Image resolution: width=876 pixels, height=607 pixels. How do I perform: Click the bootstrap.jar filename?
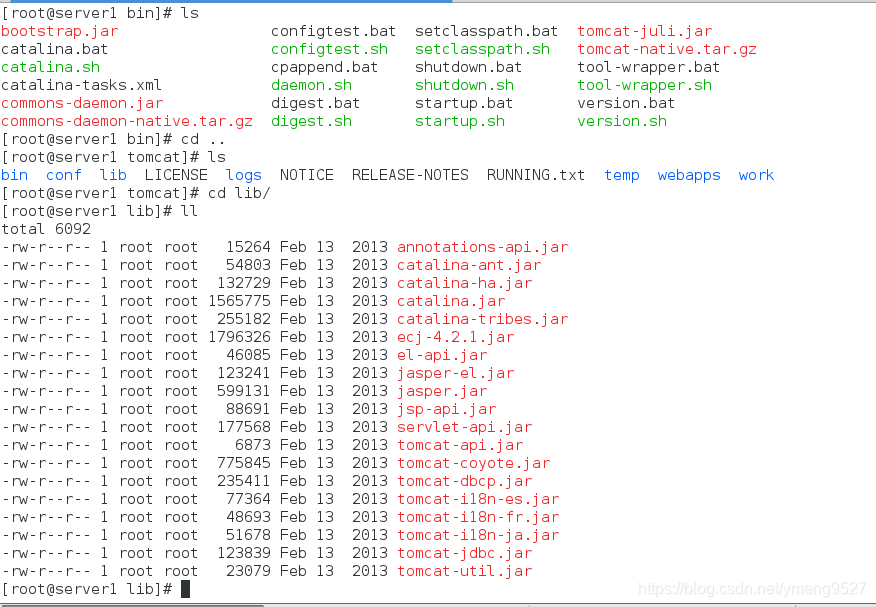60,31
